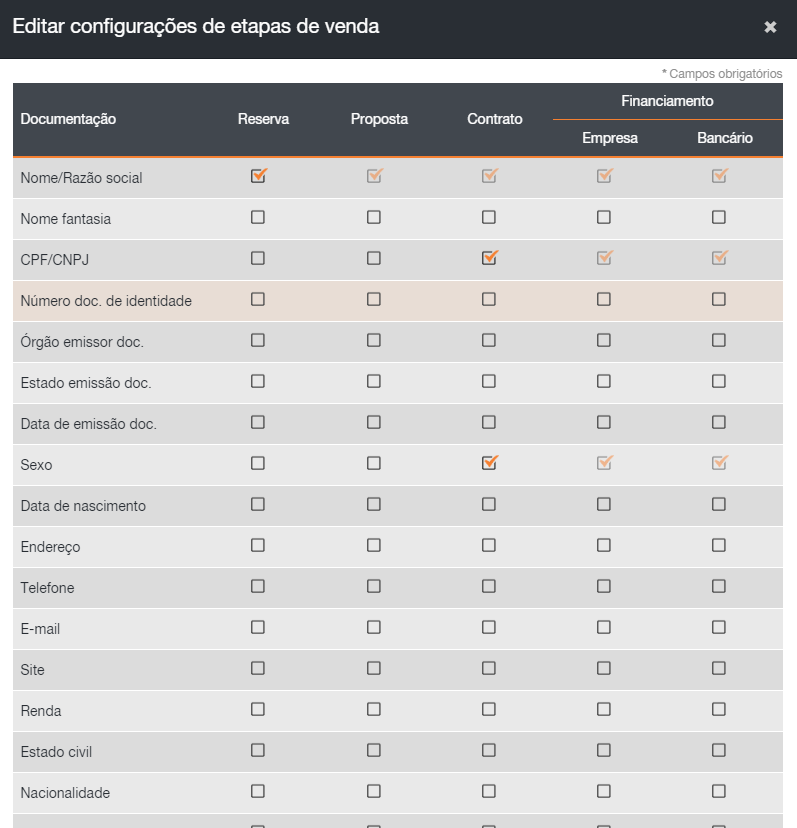Tick Bancário checkbox for Órgão emissor doc.
This screenshot has width=797, height=828.
719,340
